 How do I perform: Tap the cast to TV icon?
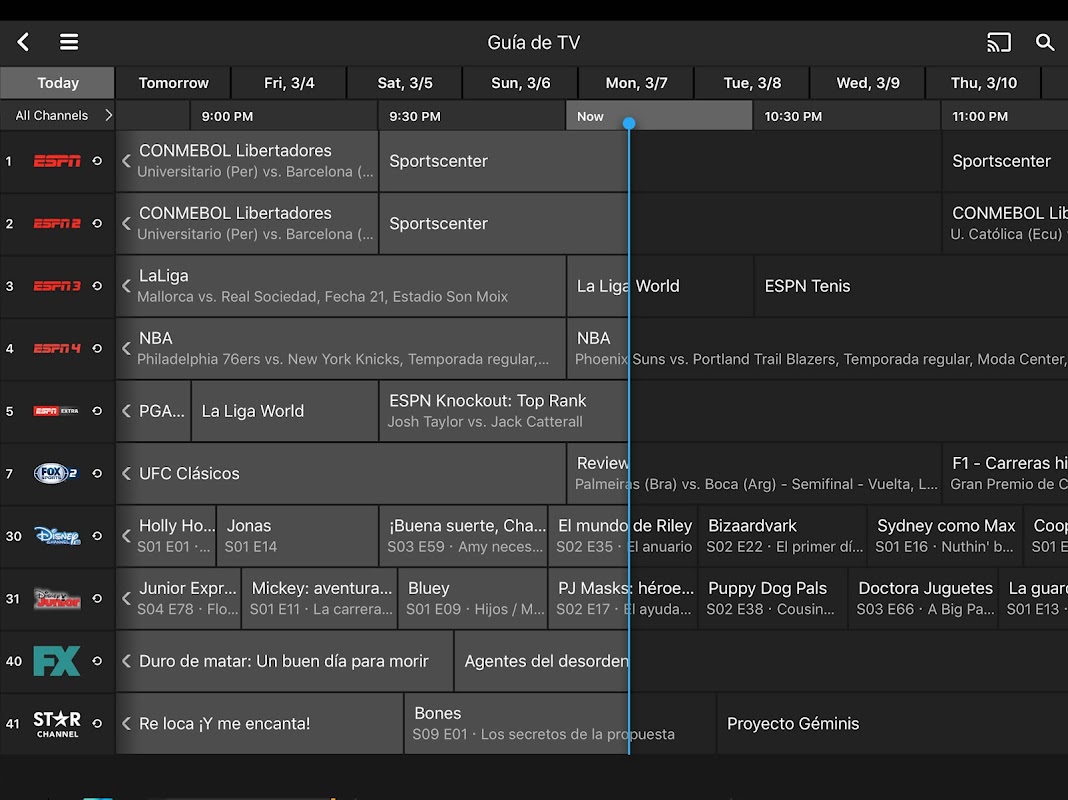[x=999, y=42]
